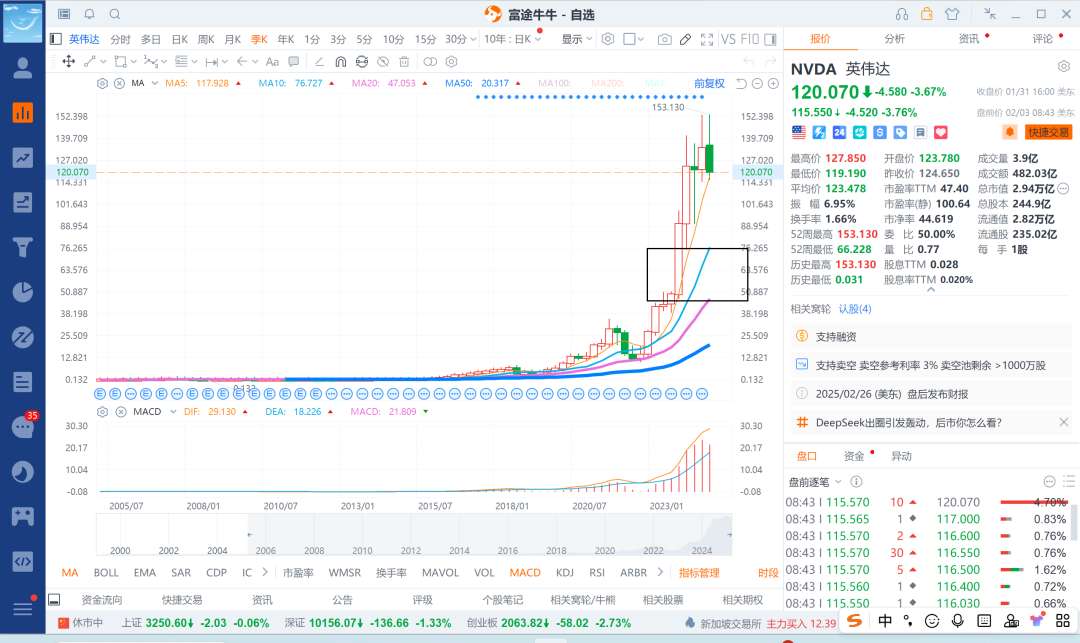The image size is (1080, 643).
Task: Open the 10年:日K range dropdown
Action: click(512, 39)
